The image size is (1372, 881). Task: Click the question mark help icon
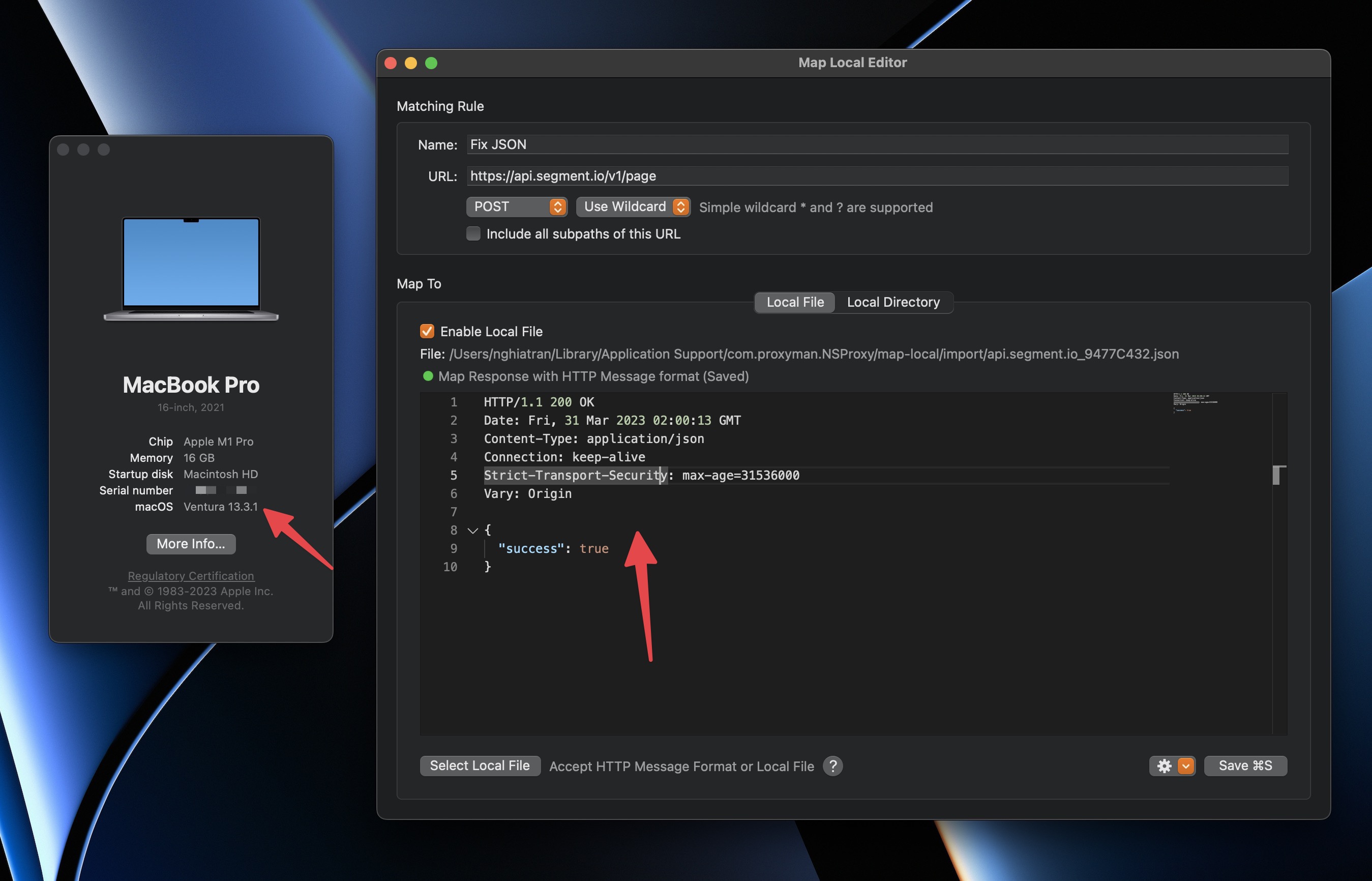pyautogui.click(x=832, y=766)
